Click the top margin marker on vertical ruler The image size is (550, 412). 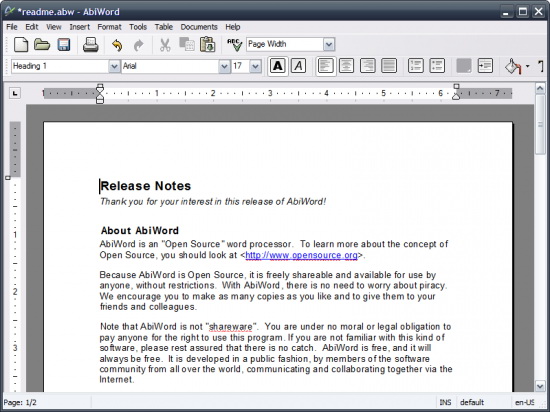8,178
